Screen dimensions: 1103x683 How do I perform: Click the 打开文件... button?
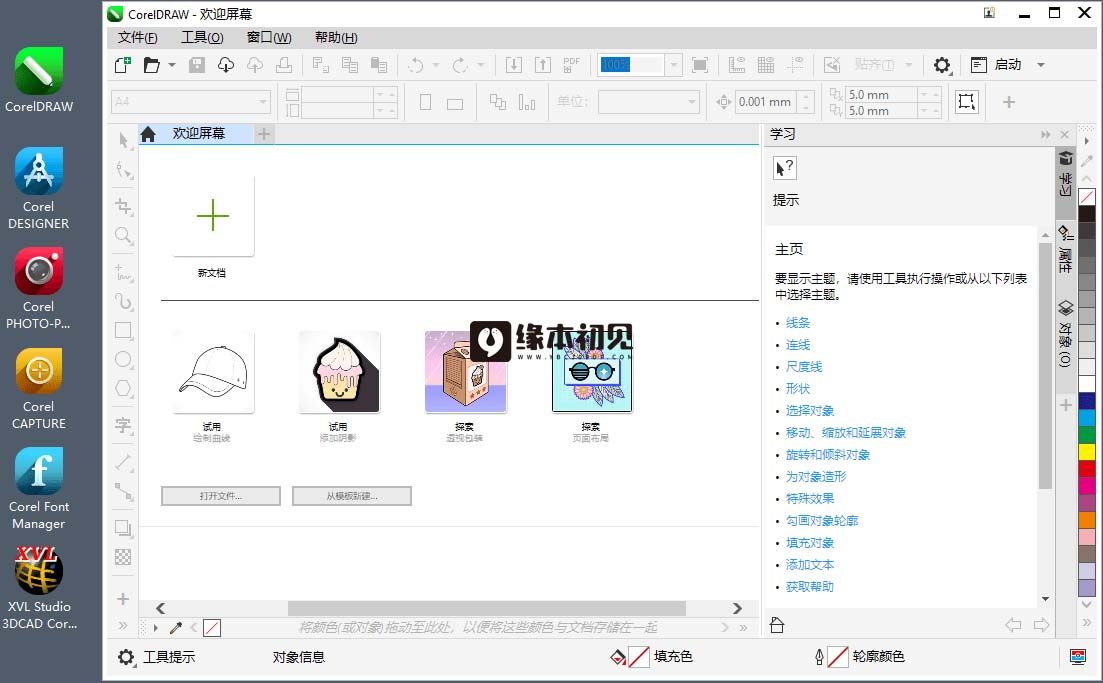pyautogui.click(x=221, y=496)
